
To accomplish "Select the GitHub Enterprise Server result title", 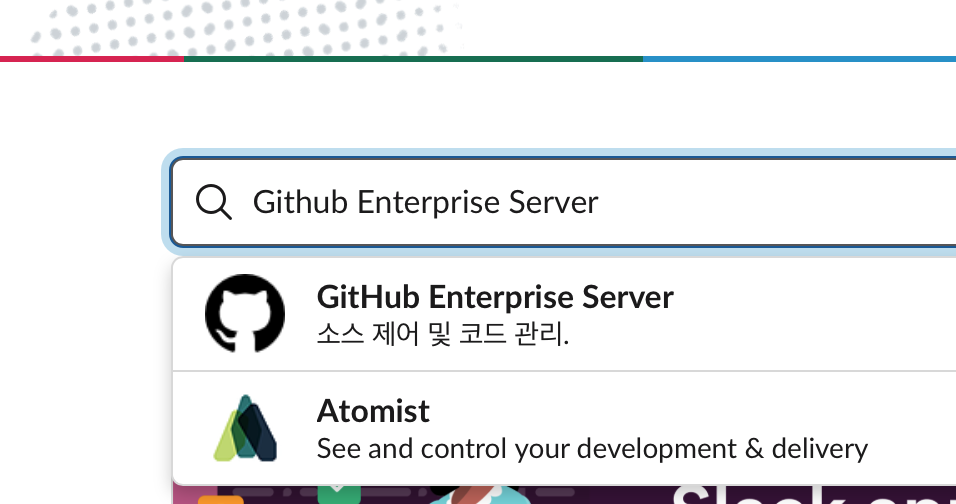I will [x=495, y=297].
